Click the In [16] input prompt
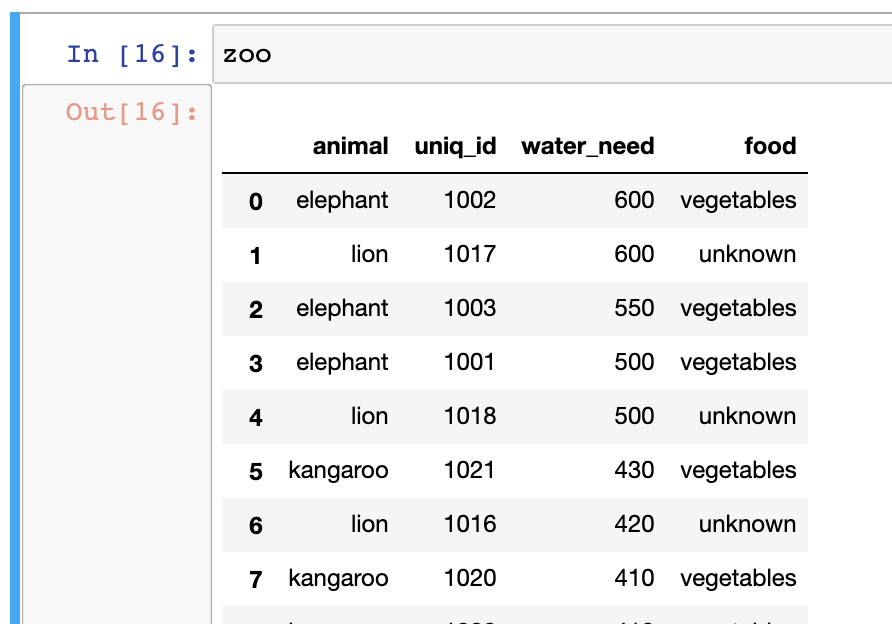 tap(132, 54)
